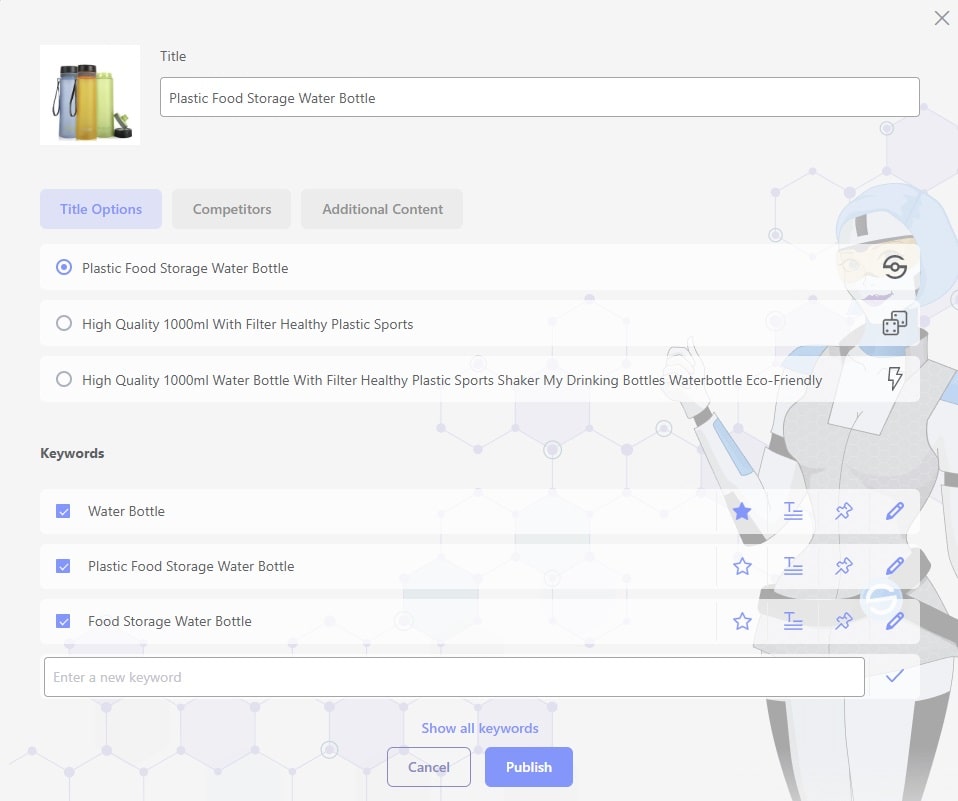
Task: Edit the Food Storage Water Bottle keyword with pencil
Action: pyautogui.click(x=893, y=621)
